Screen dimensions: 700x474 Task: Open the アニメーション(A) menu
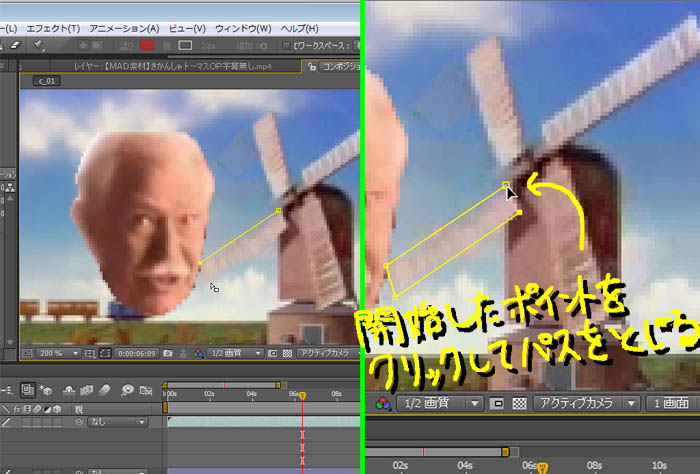(x=124, y=29)
